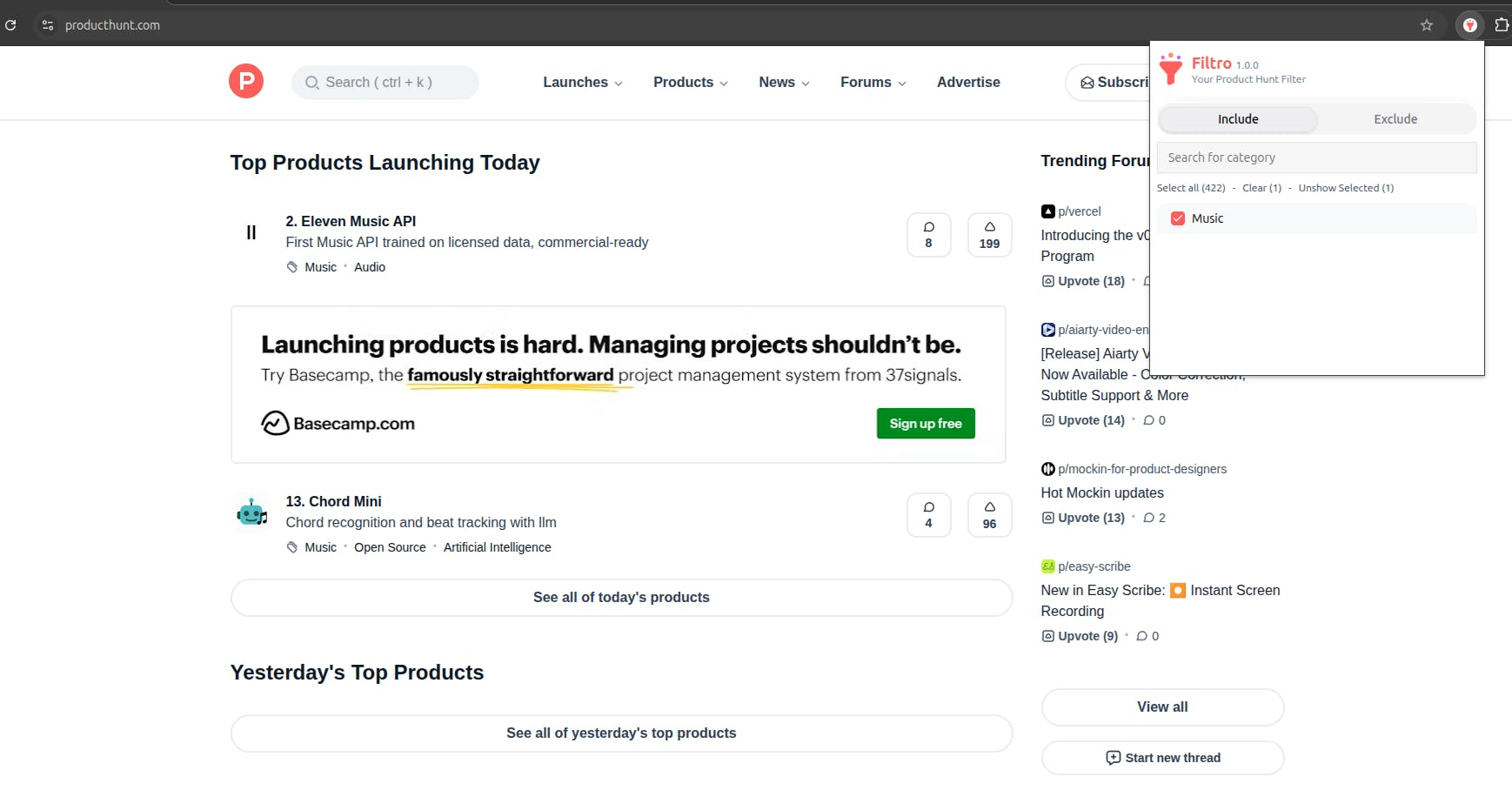Screen dimensions: 1512x797
Task: Click comment count on Easy Scribe thread
Action: click(1147, 636)
